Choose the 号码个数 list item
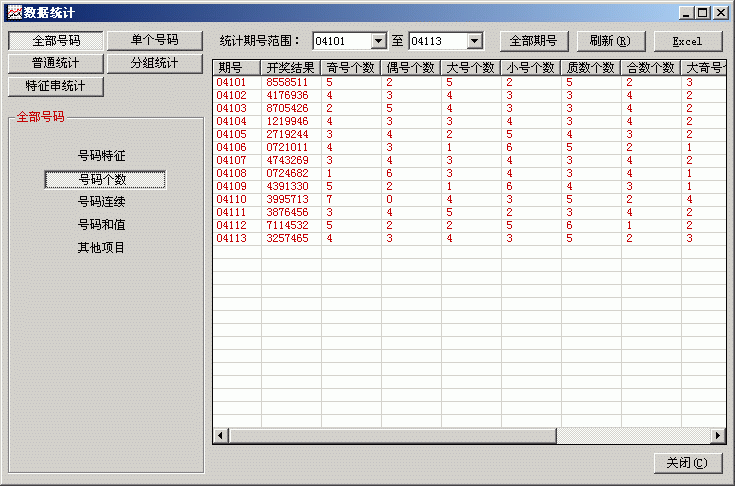 coord(104,179)
